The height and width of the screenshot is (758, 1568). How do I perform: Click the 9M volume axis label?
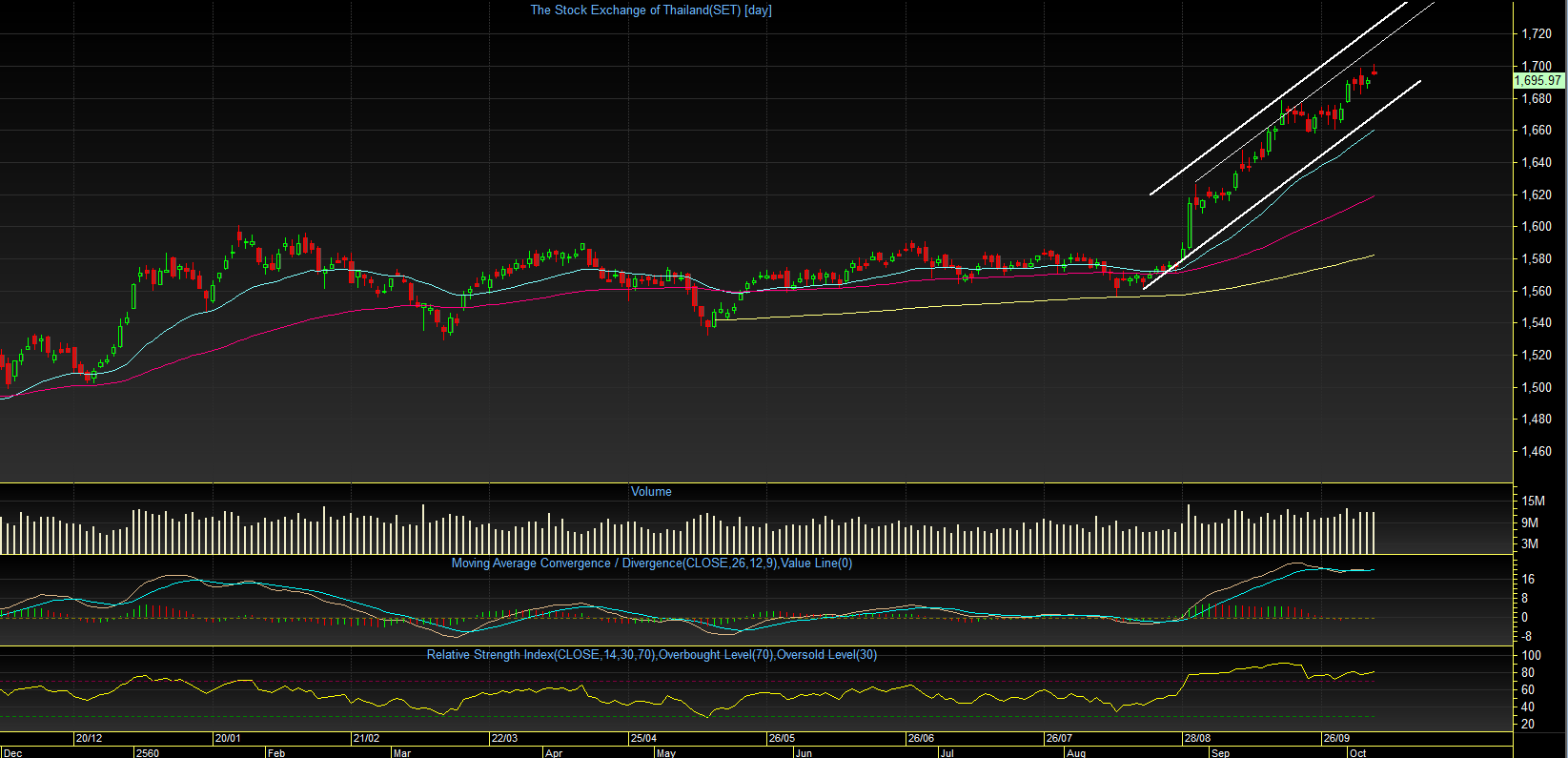pos(1530,523)
